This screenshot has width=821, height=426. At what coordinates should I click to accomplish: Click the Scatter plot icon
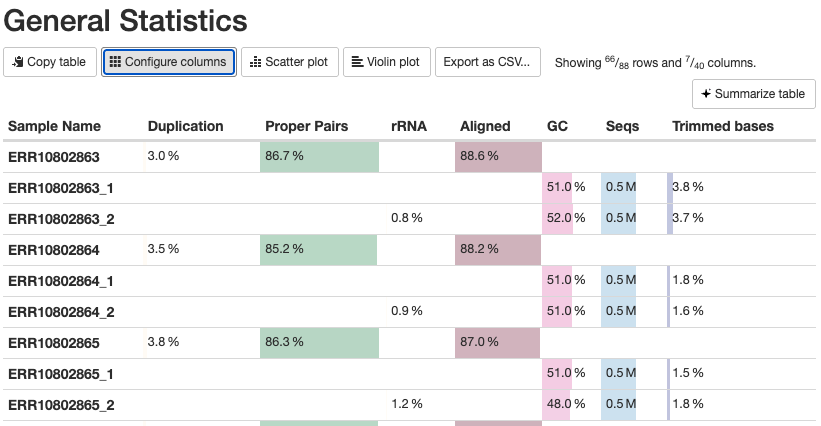click(x=255, y=62)
